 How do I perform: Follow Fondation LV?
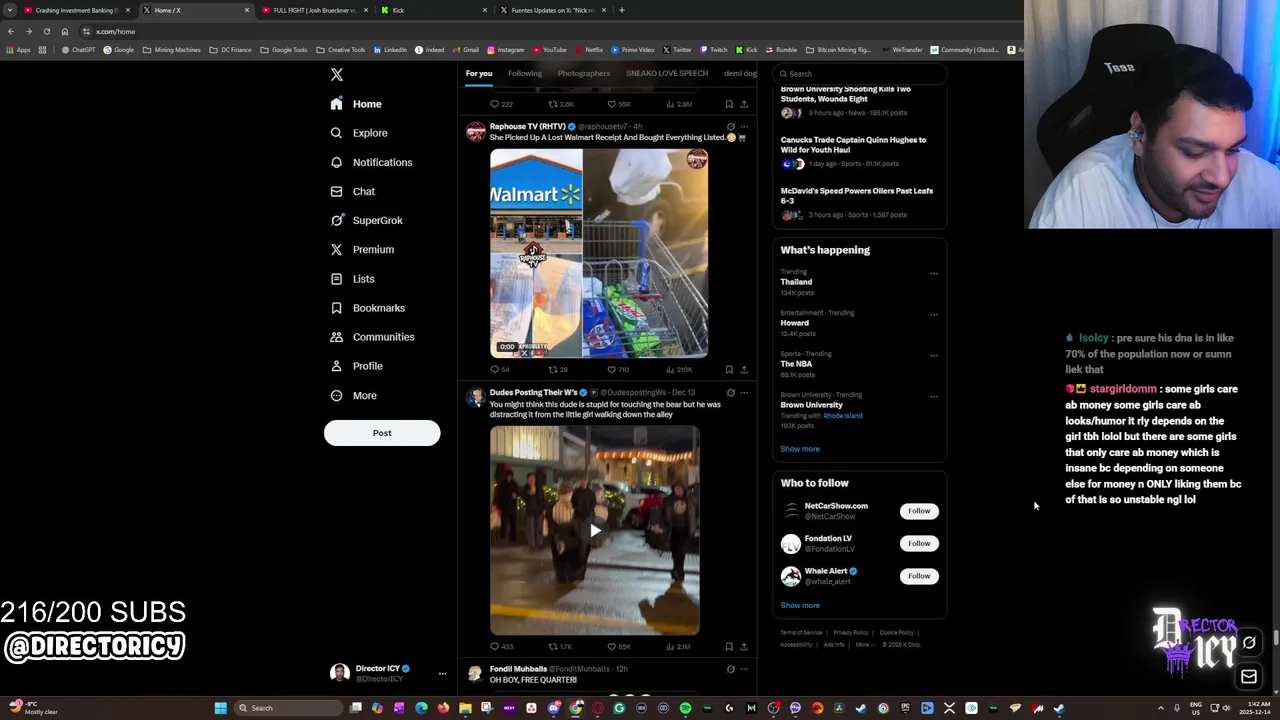pos(919,543)
